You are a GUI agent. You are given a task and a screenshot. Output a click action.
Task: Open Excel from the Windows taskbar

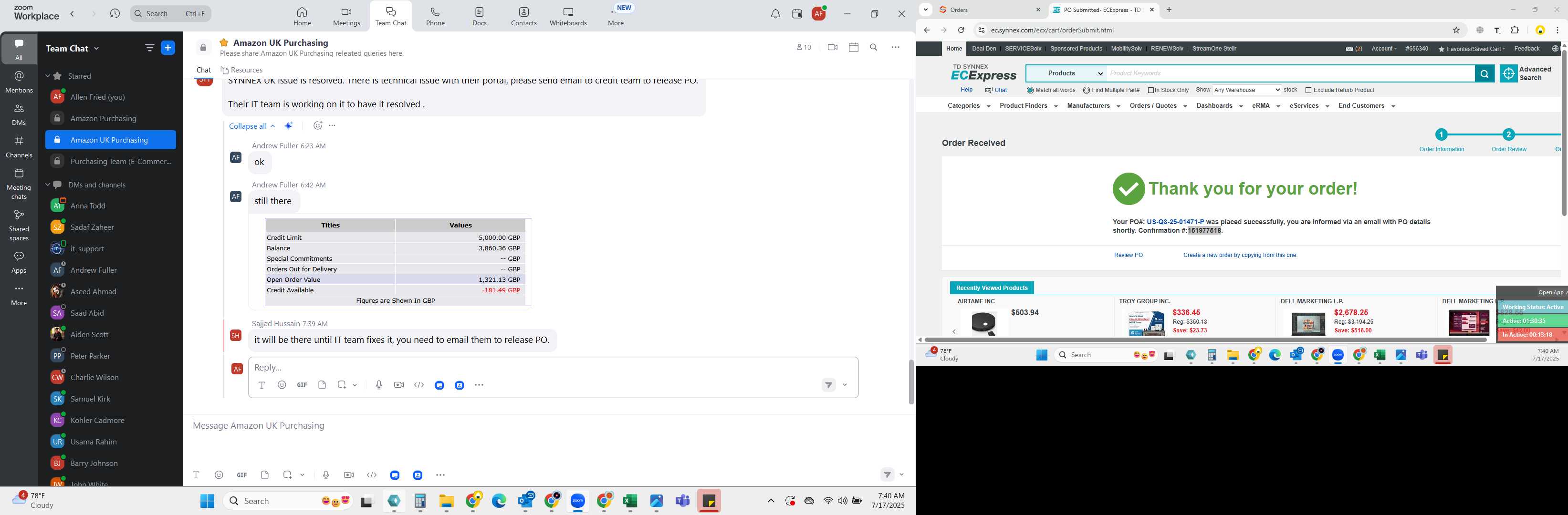630,501
